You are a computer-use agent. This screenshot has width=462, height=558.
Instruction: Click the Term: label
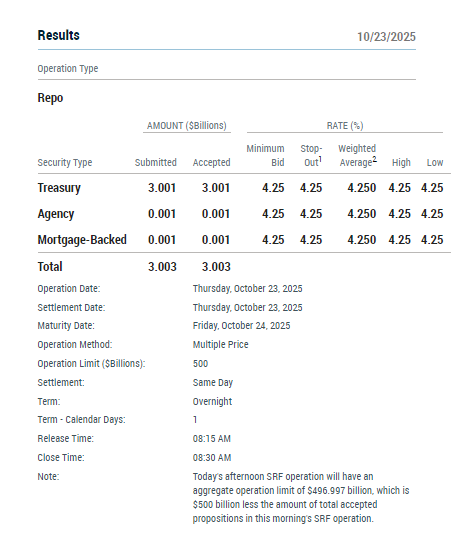tap(49, 401)
